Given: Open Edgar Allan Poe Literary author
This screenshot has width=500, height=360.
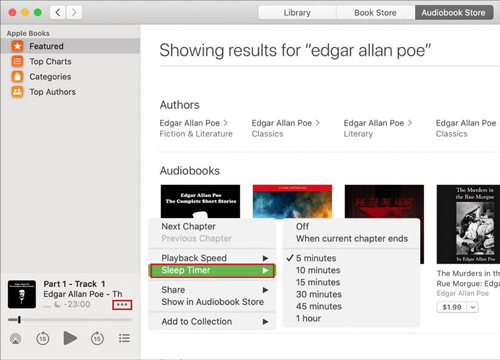Looking at the screenshot, I should [x=378, y=128].
